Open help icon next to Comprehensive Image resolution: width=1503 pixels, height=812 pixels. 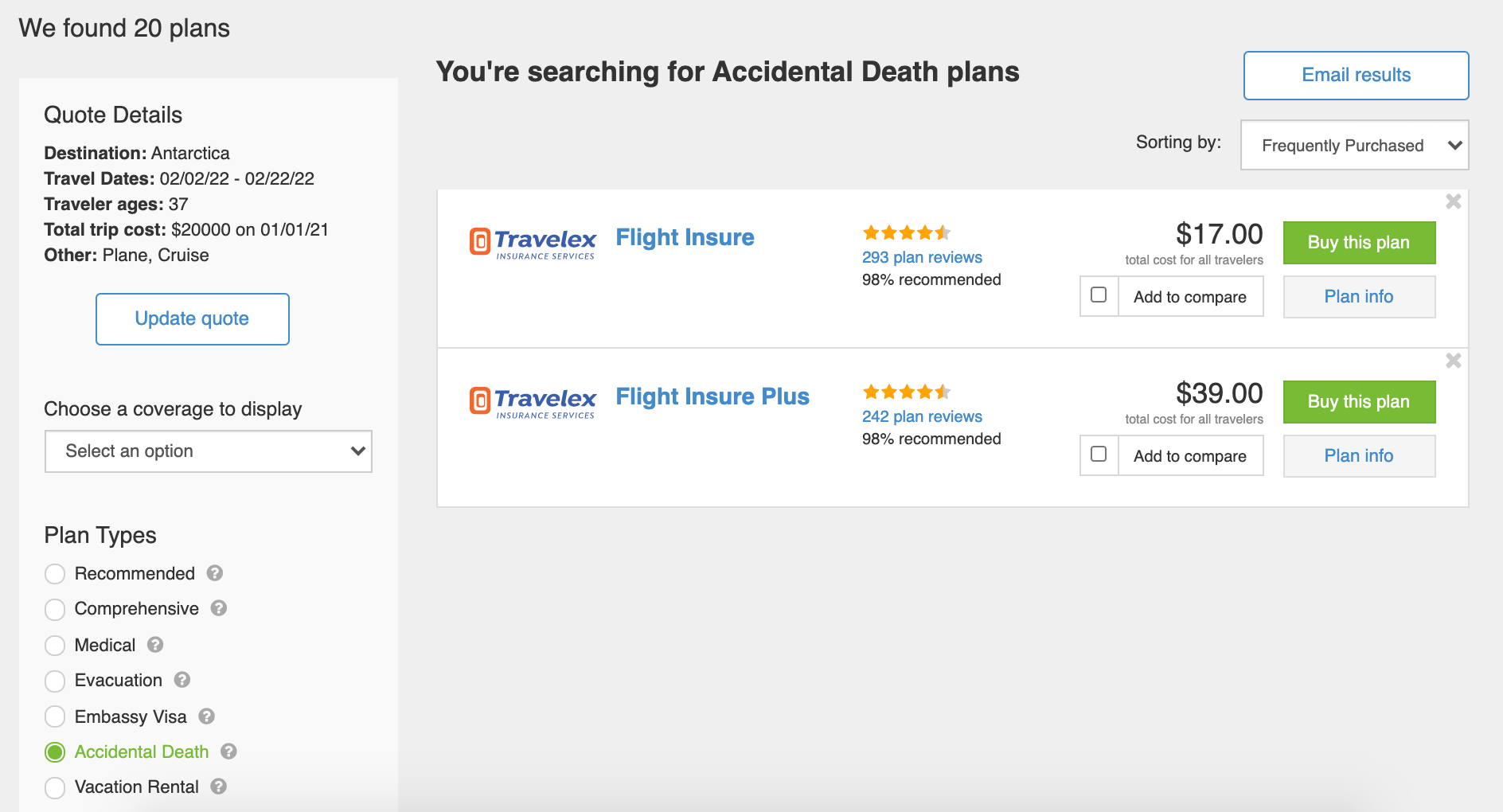click(219, 608)
